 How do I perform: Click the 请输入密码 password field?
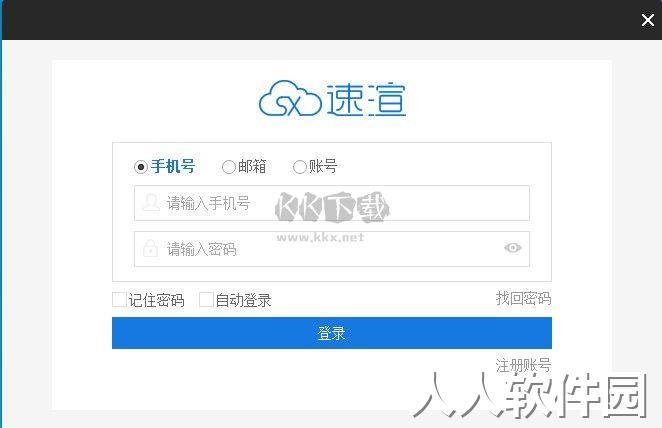pos(332,249)
